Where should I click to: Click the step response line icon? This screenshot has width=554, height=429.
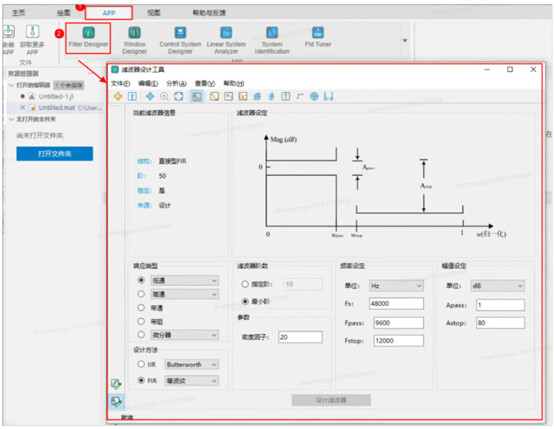click(300, 96)
